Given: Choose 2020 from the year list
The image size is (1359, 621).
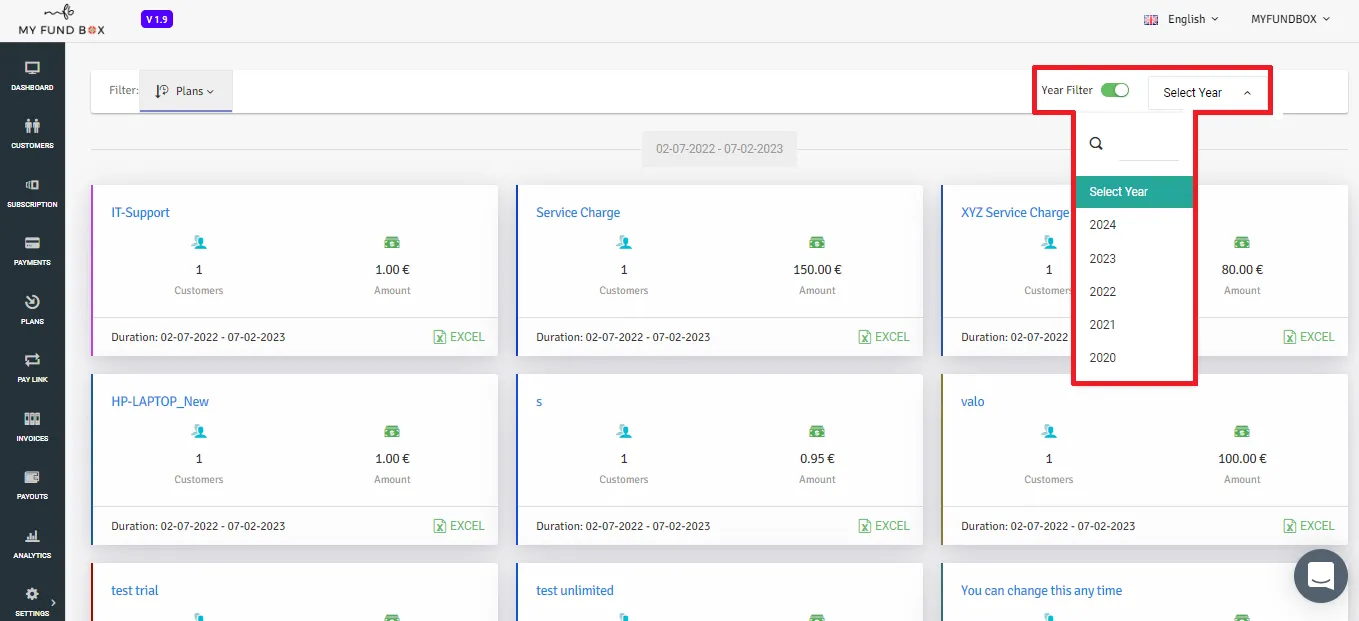Looking at the screenshot, I should coord(1134,358).
